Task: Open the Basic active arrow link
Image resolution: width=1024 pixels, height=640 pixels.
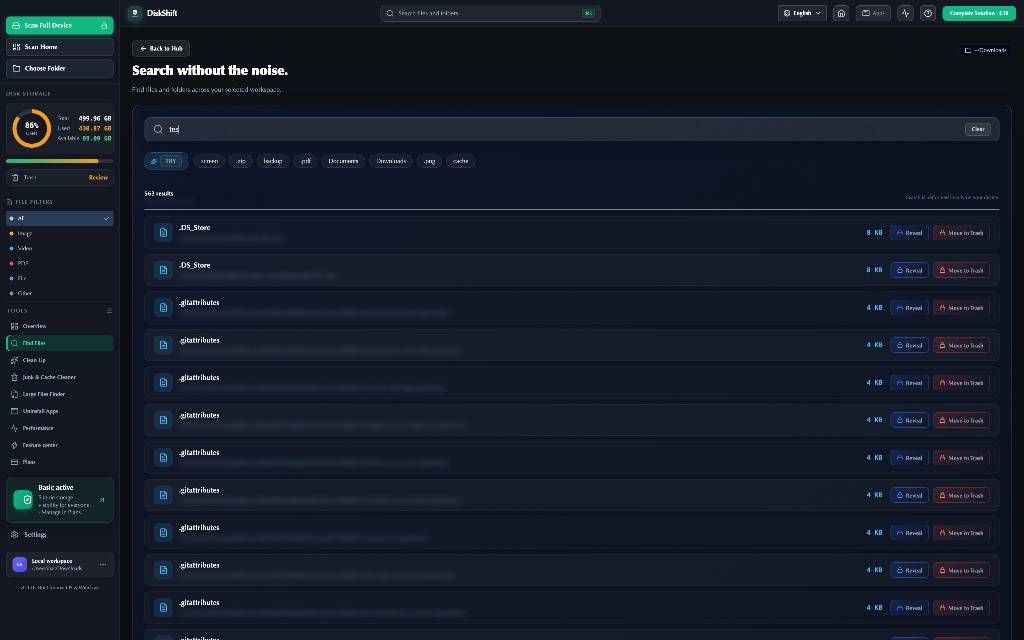Action: pos(102,500)
